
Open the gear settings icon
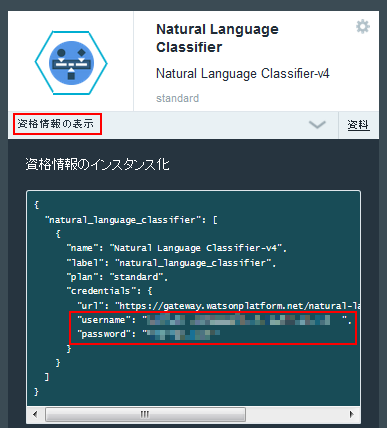[x=363, y=27]
